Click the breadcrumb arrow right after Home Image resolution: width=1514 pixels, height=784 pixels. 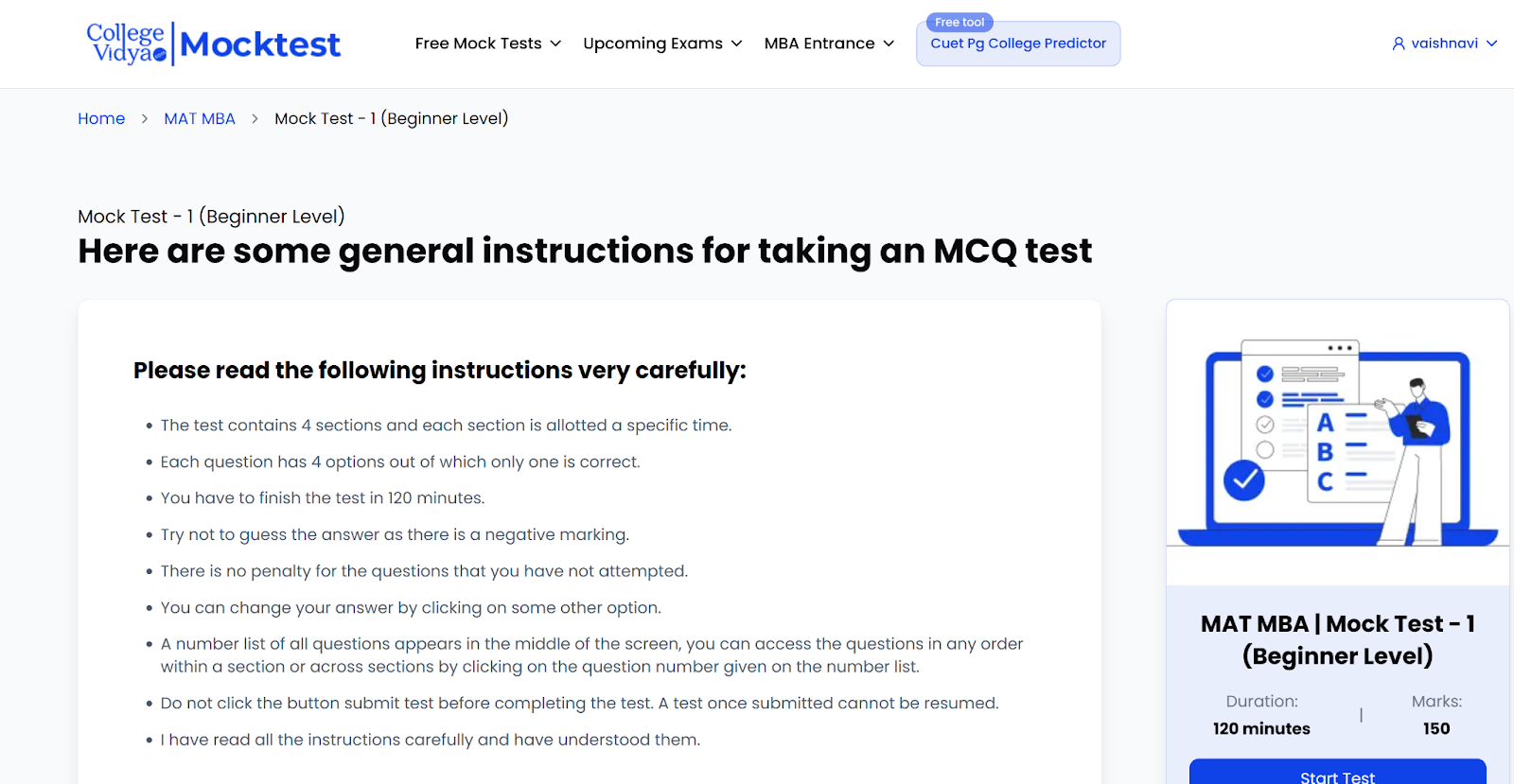point(145,119)
